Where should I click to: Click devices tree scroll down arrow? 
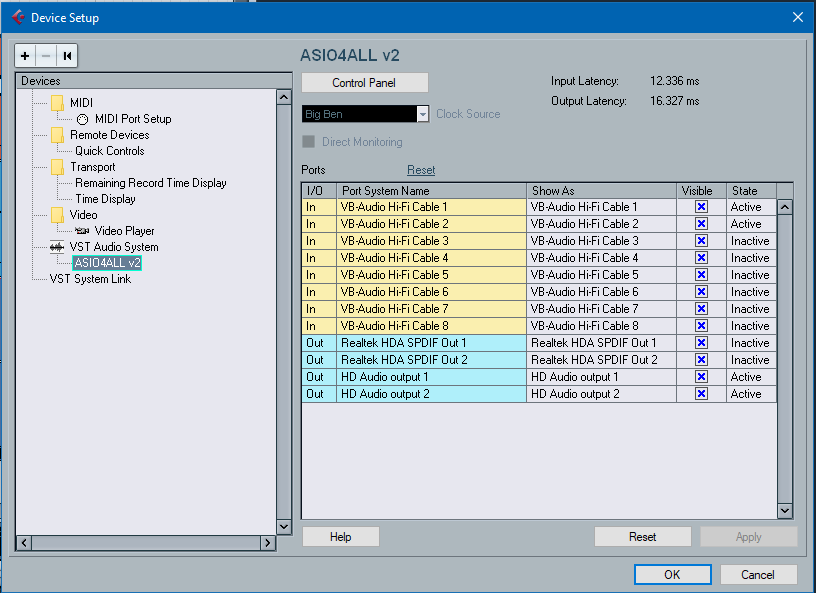(x=284, y=527)
